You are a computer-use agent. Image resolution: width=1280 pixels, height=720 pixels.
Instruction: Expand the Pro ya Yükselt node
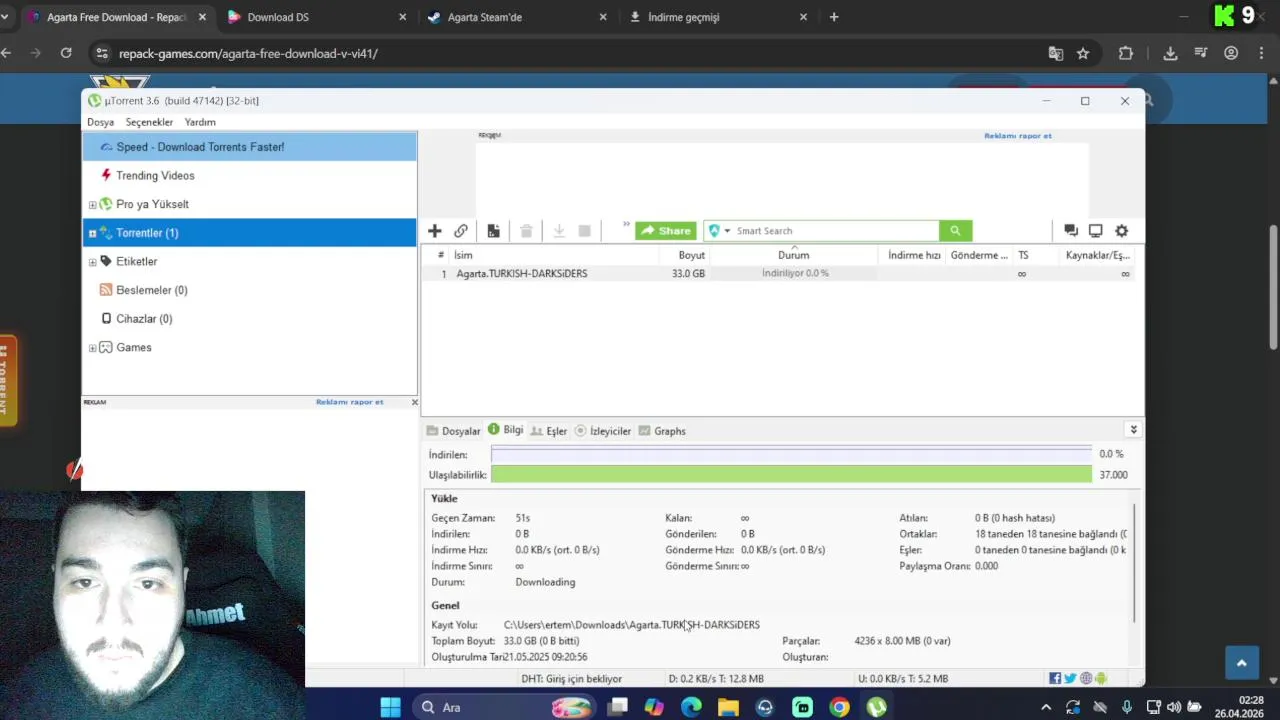(x=92, y=204)
